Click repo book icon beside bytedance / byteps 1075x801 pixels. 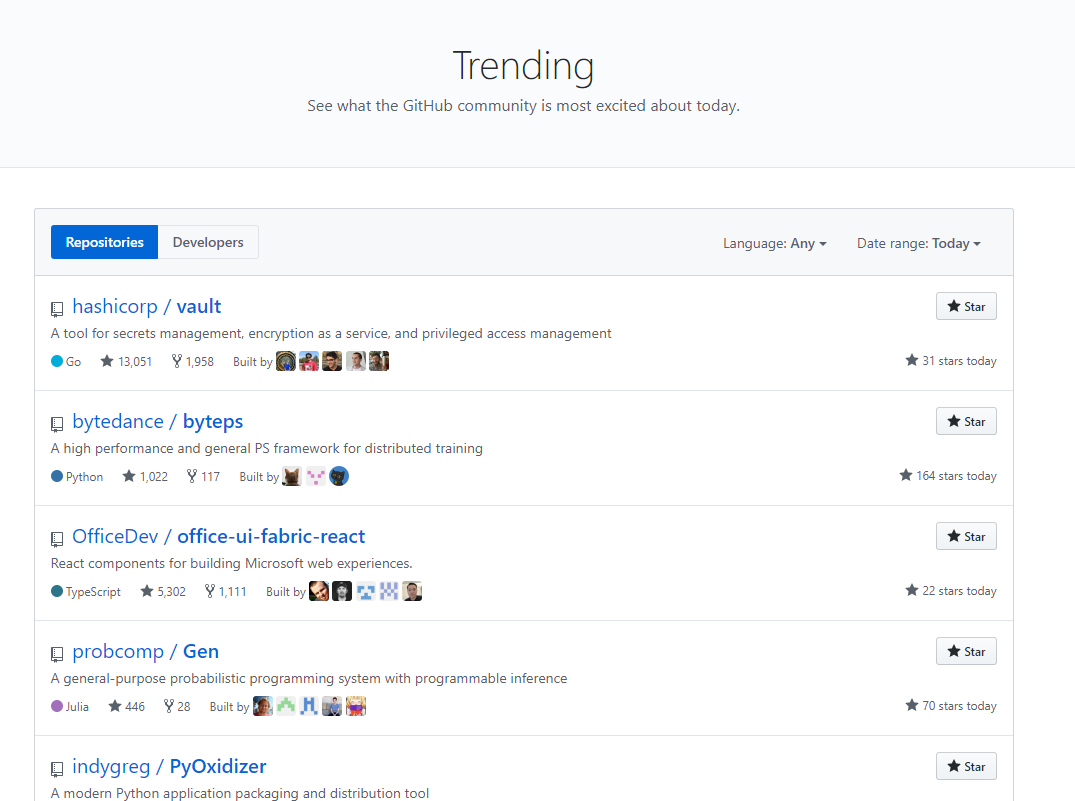pos(58,425)
